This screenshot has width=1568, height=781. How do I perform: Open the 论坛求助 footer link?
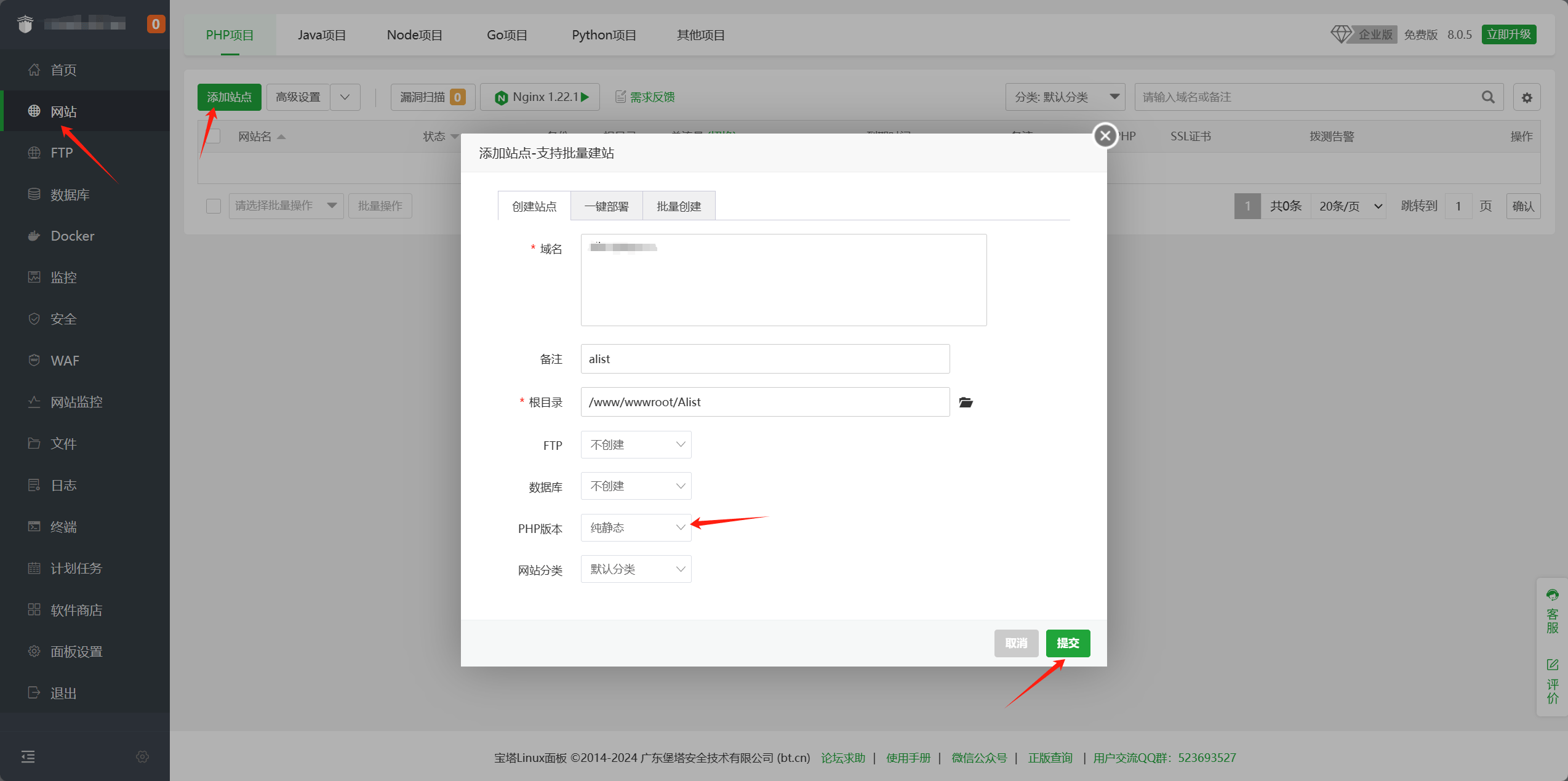click(x=842, y=758)
